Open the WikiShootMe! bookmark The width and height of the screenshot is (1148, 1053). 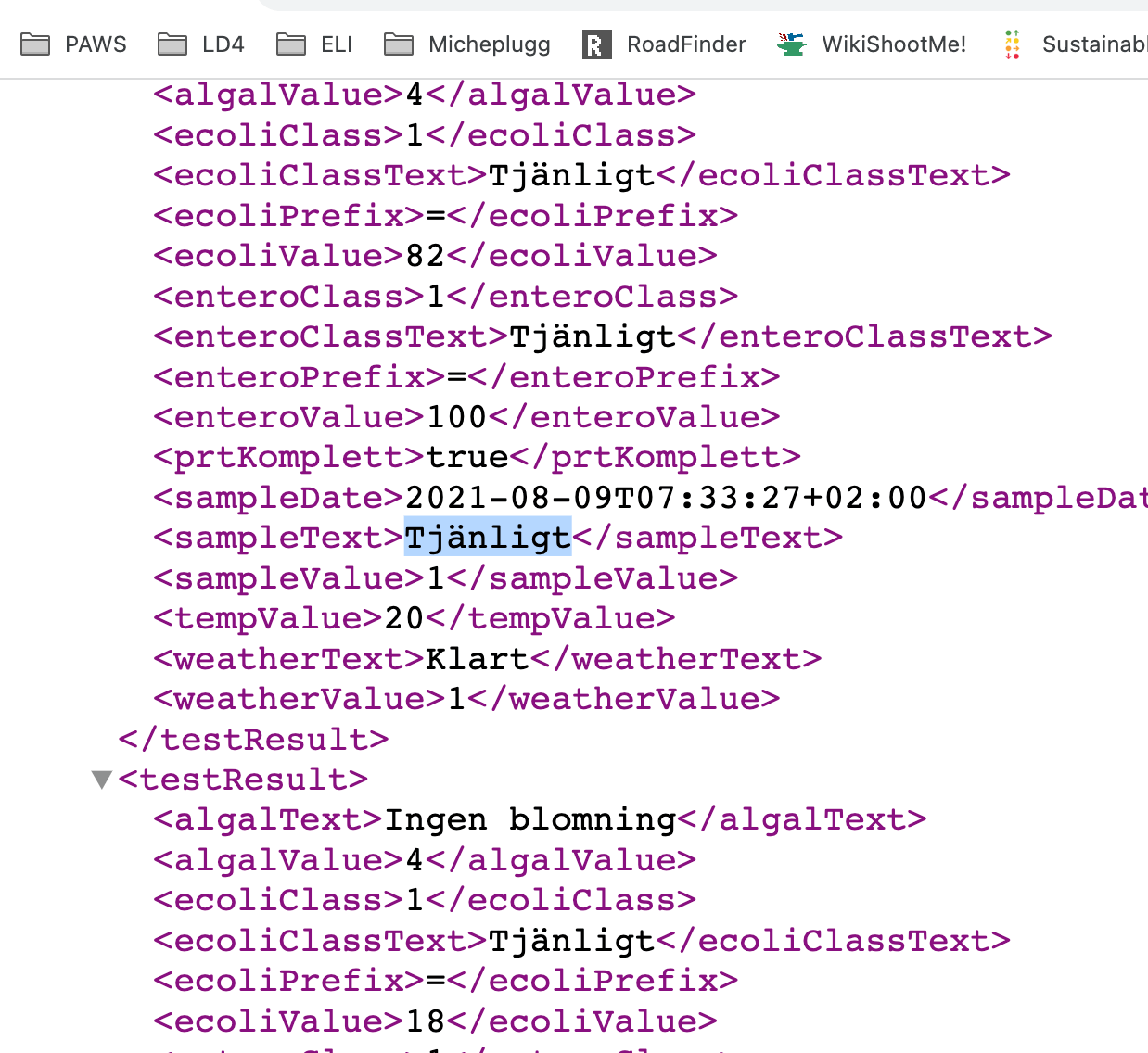pos(873,44)
